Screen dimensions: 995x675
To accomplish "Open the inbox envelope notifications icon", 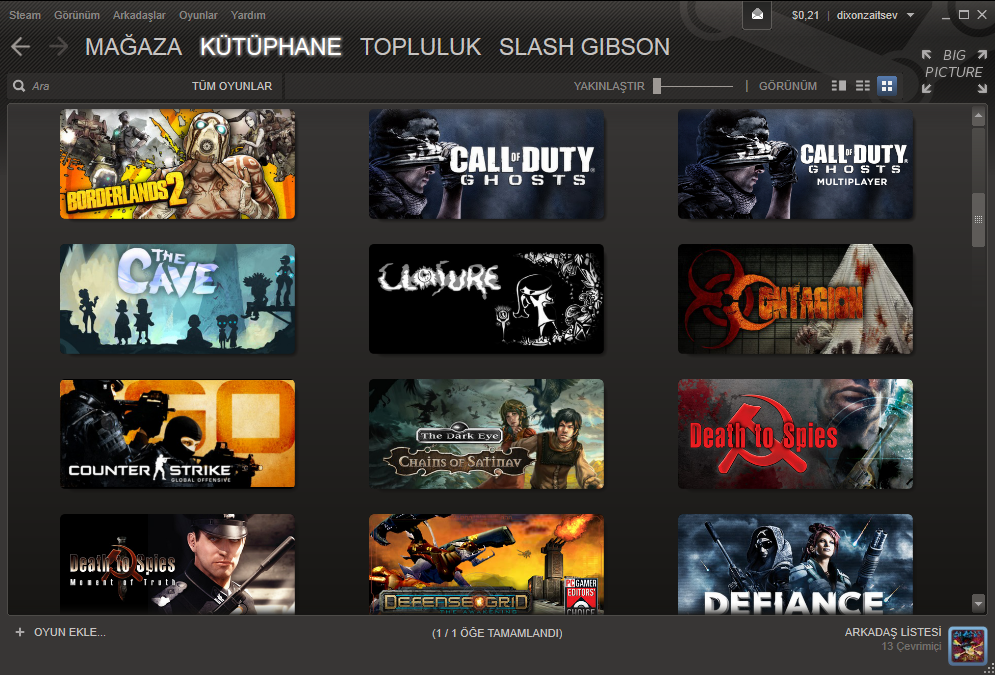I will tap(758, 15).
